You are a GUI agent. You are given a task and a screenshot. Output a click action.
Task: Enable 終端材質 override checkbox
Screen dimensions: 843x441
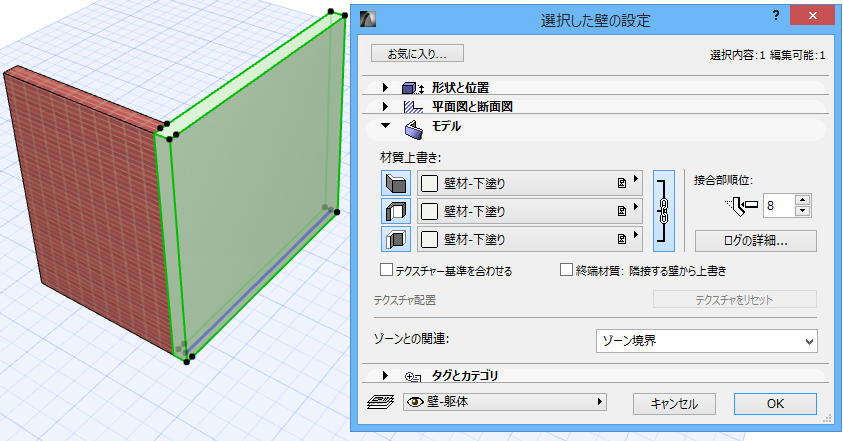point(566,270)
